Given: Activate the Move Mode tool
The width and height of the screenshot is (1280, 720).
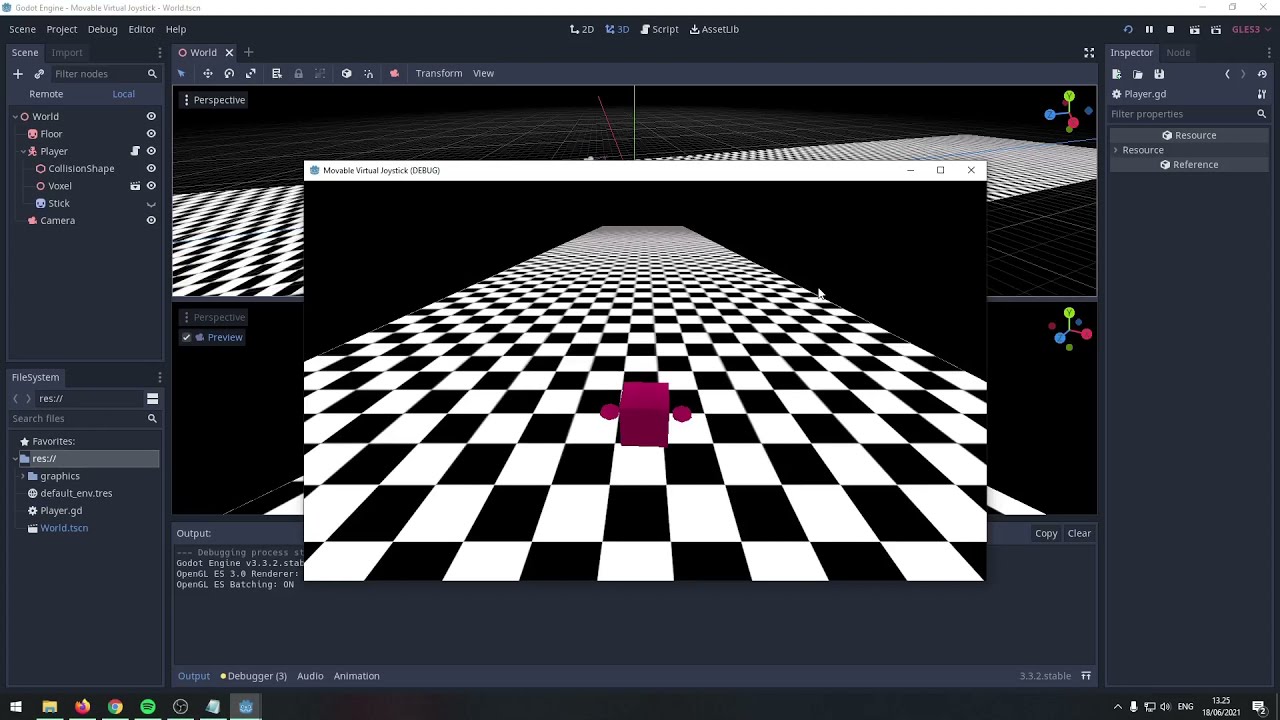Looking at the screenshot, I should [207, 73].
